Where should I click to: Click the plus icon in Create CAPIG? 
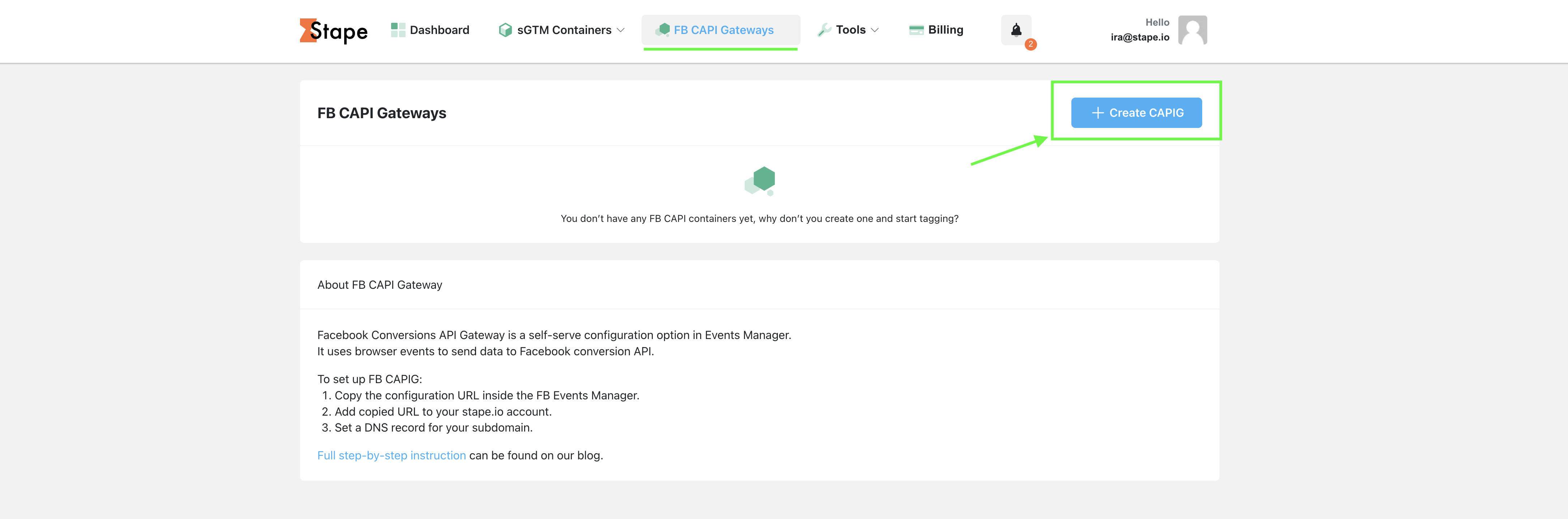[x=1097, y=112]
